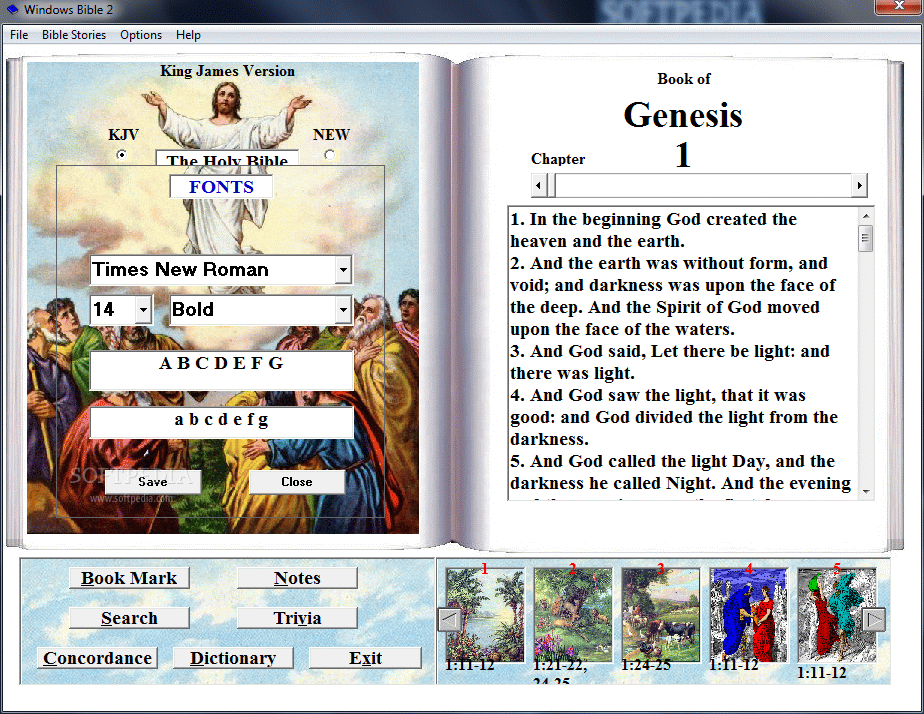Click the uppercase A B C D E F G sample box
Screen dimensions: 924x714
point(222,371)
